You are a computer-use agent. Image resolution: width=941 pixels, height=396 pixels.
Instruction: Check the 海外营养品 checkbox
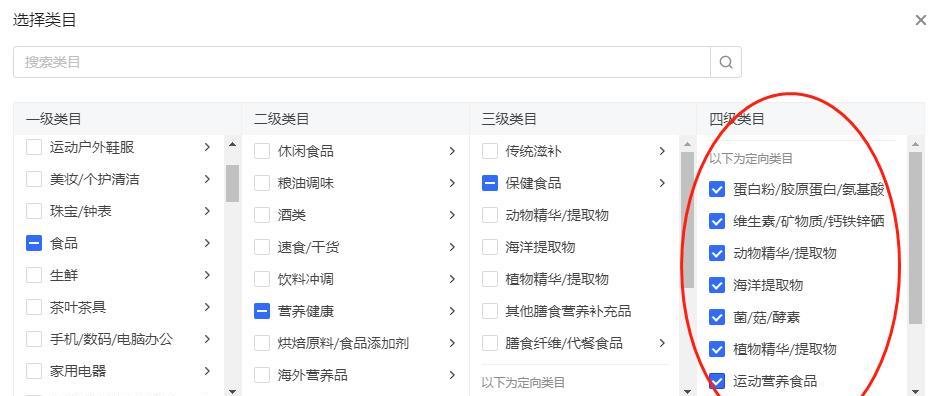262,375
